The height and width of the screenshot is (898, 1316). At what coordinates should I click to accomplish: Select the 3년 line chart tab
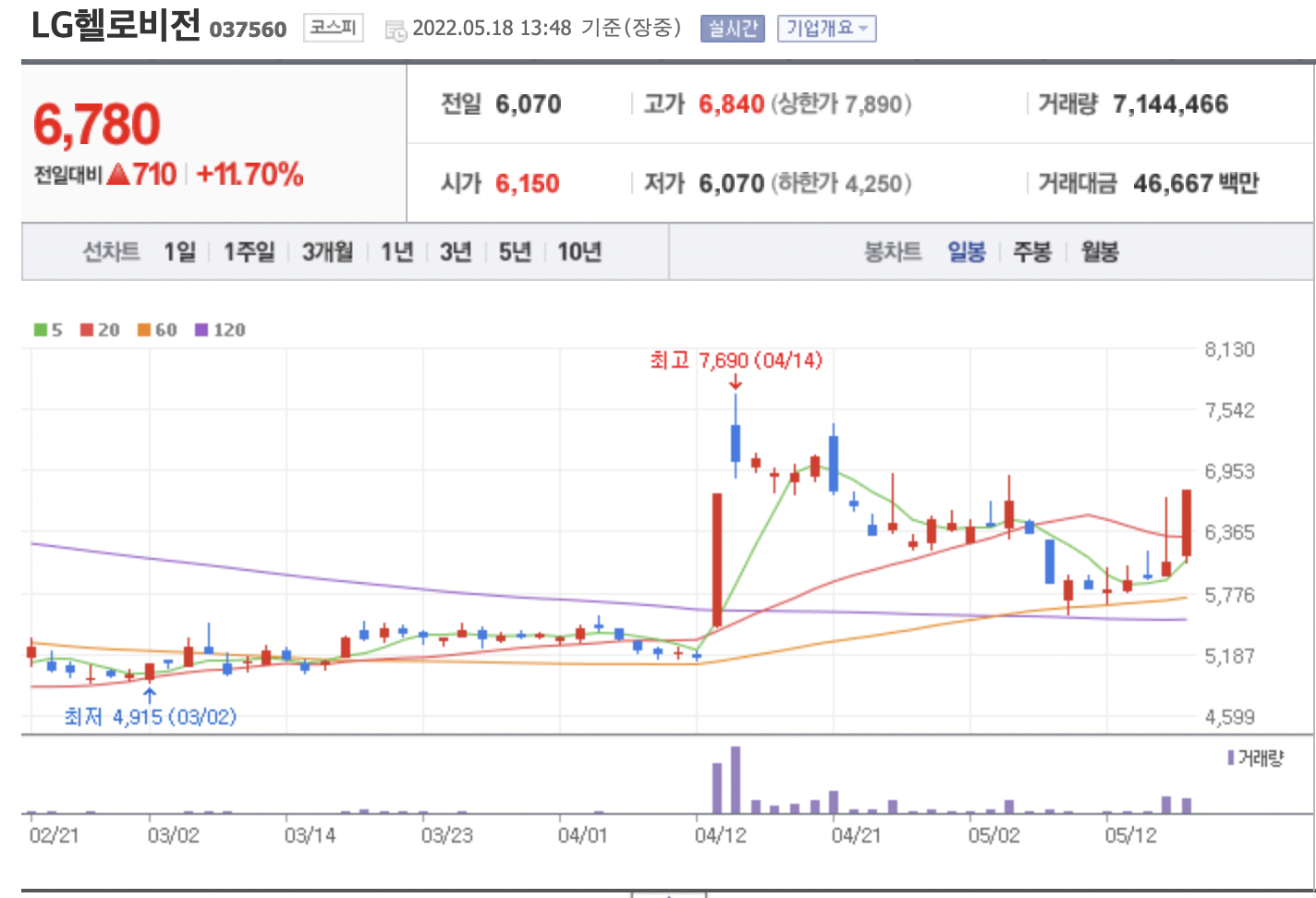(456, 251)
